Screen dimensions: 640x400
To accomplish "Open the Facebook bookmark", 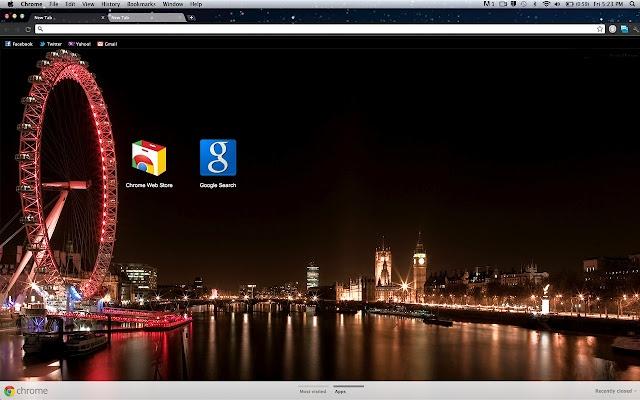I will pos(19,44).
